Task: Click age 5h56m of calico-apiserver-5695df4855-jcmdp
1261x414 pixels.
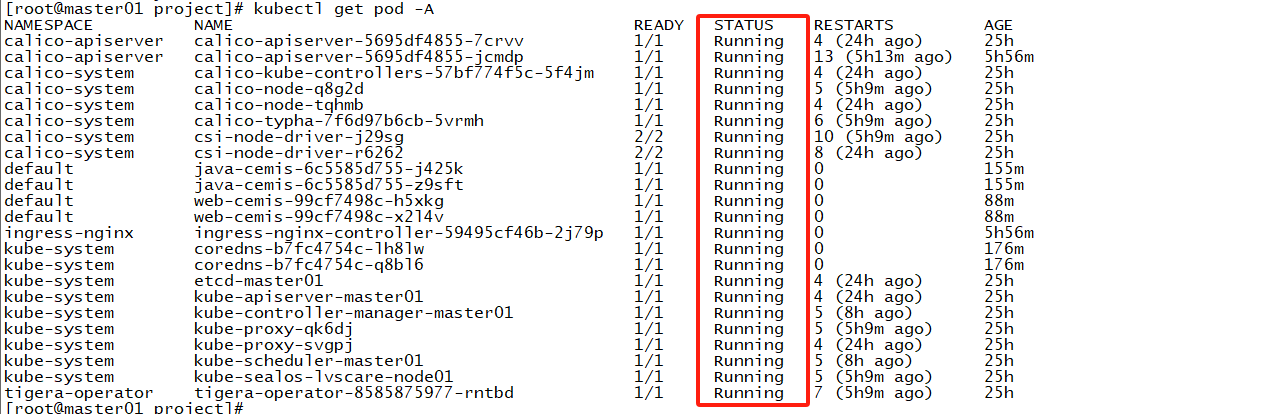Action: (1009, 57)
